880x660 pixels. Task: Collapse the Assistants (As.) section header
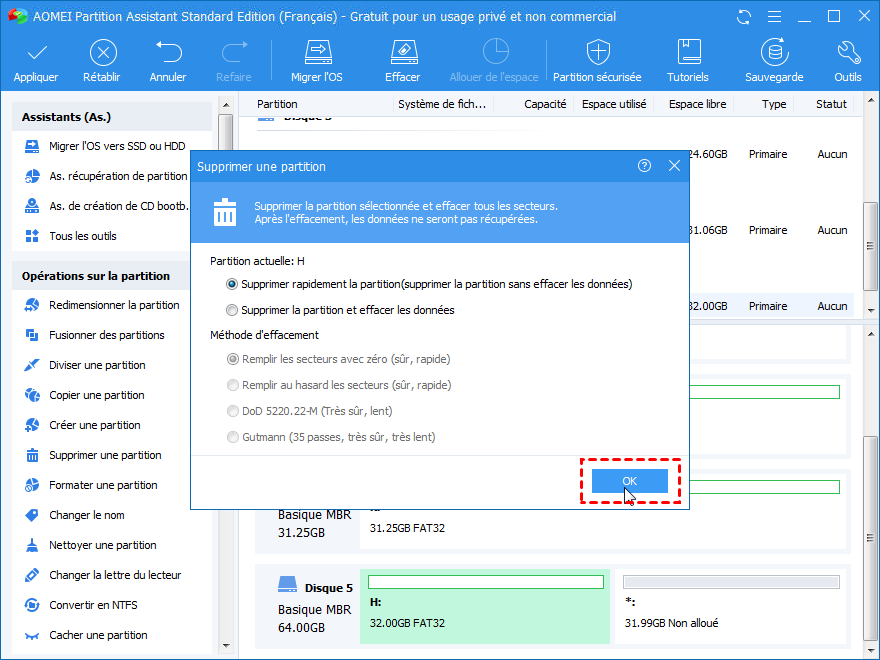(112, 117)
